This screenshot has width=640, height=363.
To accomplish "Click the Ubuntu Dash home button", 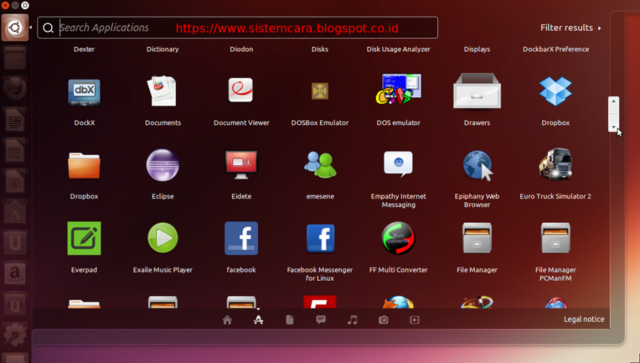I will (x=15, y=27).
